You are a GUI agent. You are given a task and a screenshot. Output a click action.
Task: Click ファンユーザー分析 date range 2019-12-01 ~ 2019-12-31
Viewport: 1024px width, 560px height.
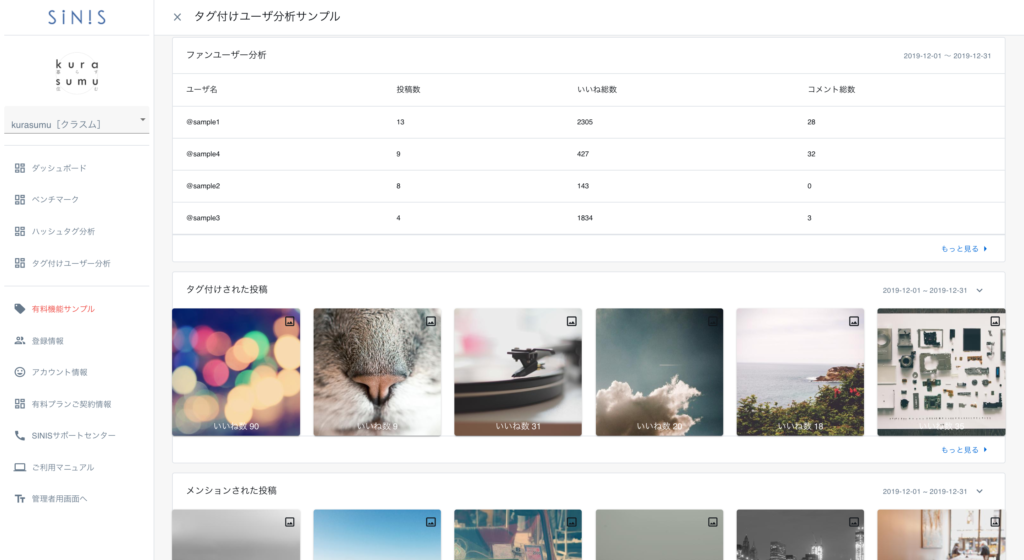[x=947, y=56]
